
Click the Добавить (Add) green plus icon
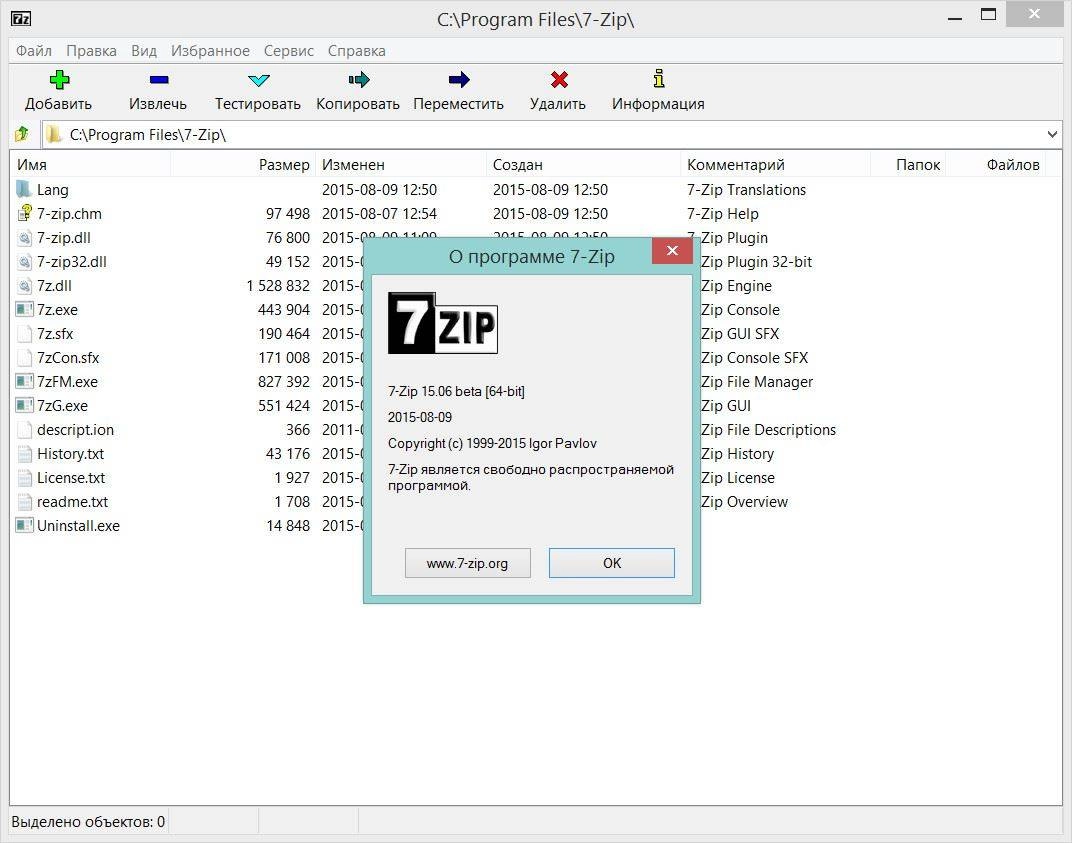[x=59, y=80]
